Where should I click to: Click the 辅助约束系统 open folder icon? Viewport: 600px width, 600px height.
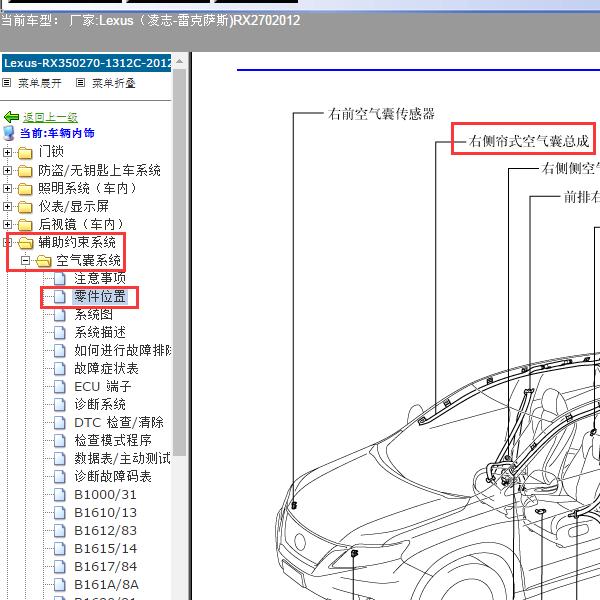(x=26, y=243)
